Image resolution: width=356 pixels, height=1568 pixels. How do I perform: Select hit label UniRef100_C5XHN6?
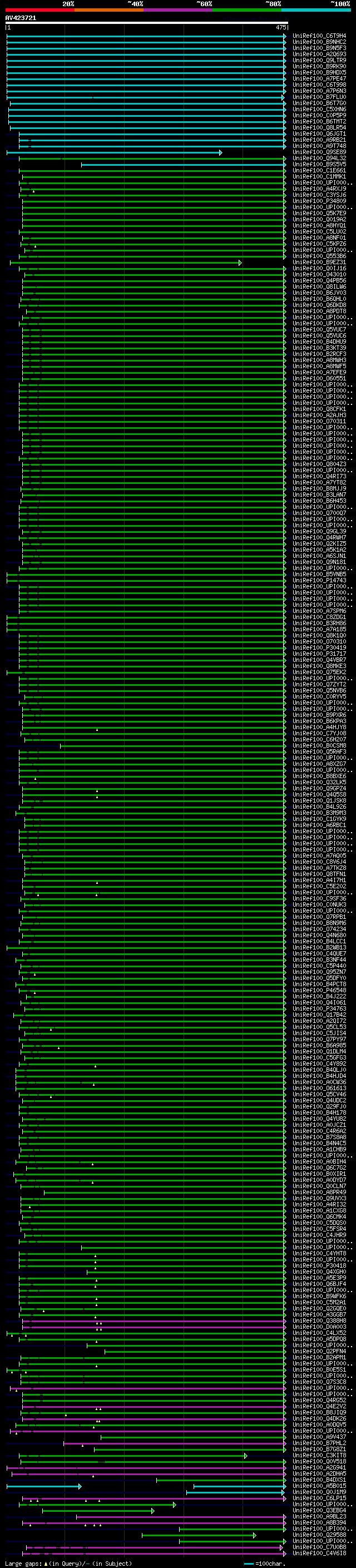pyautogui.click(x=319, y=110)
